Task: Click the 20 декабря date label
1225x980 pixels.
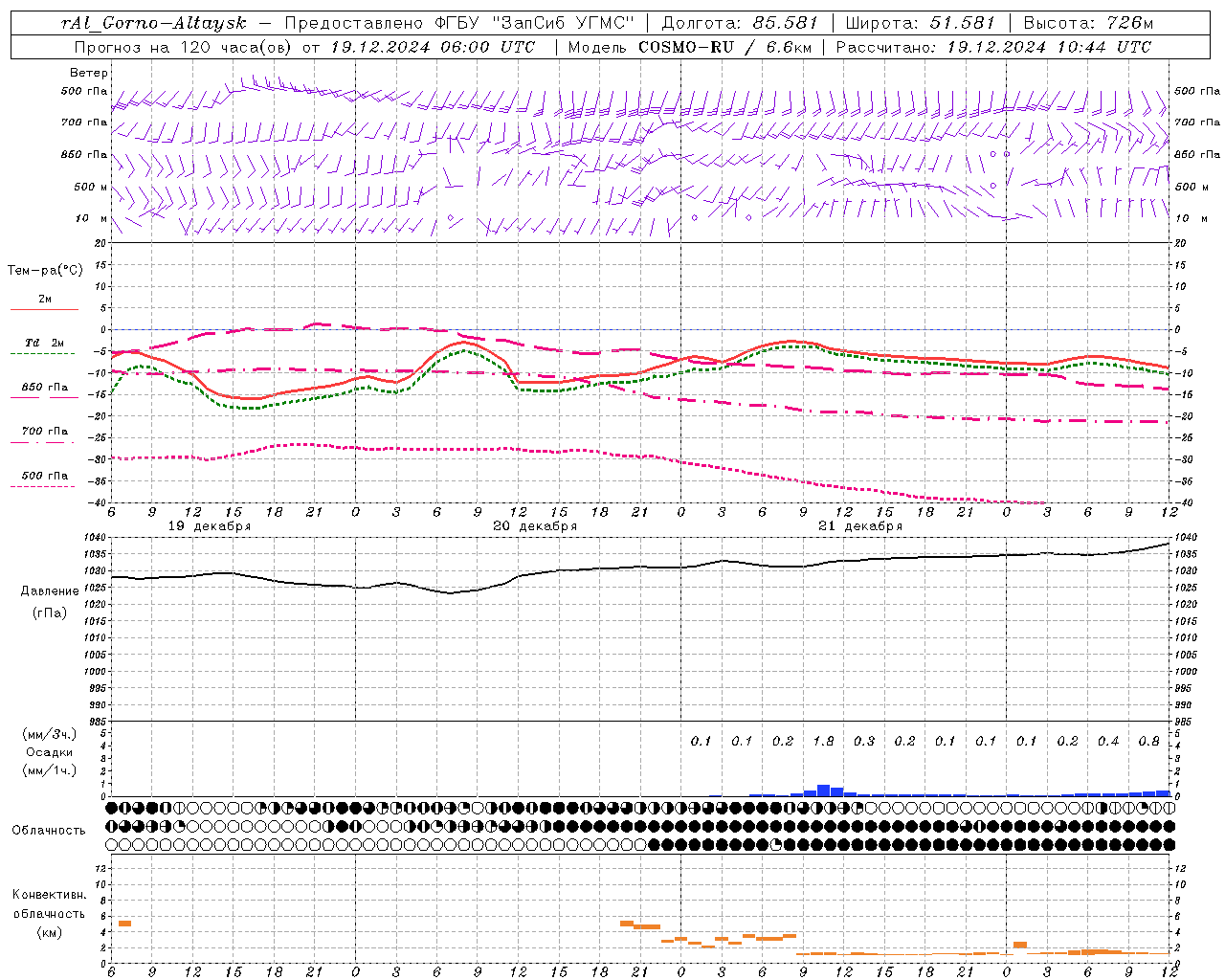Action: click(535, 526)
